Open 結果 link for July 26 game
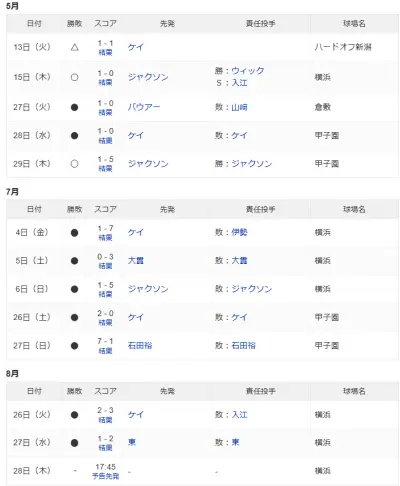The height and width of the screenshot is (486, 400). tap(105, 322)
